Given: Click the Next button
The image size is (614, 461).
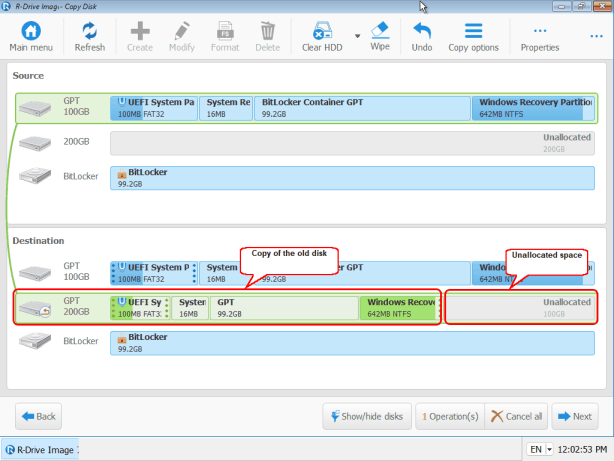Looking at the screenshot, I should (575, 416).
